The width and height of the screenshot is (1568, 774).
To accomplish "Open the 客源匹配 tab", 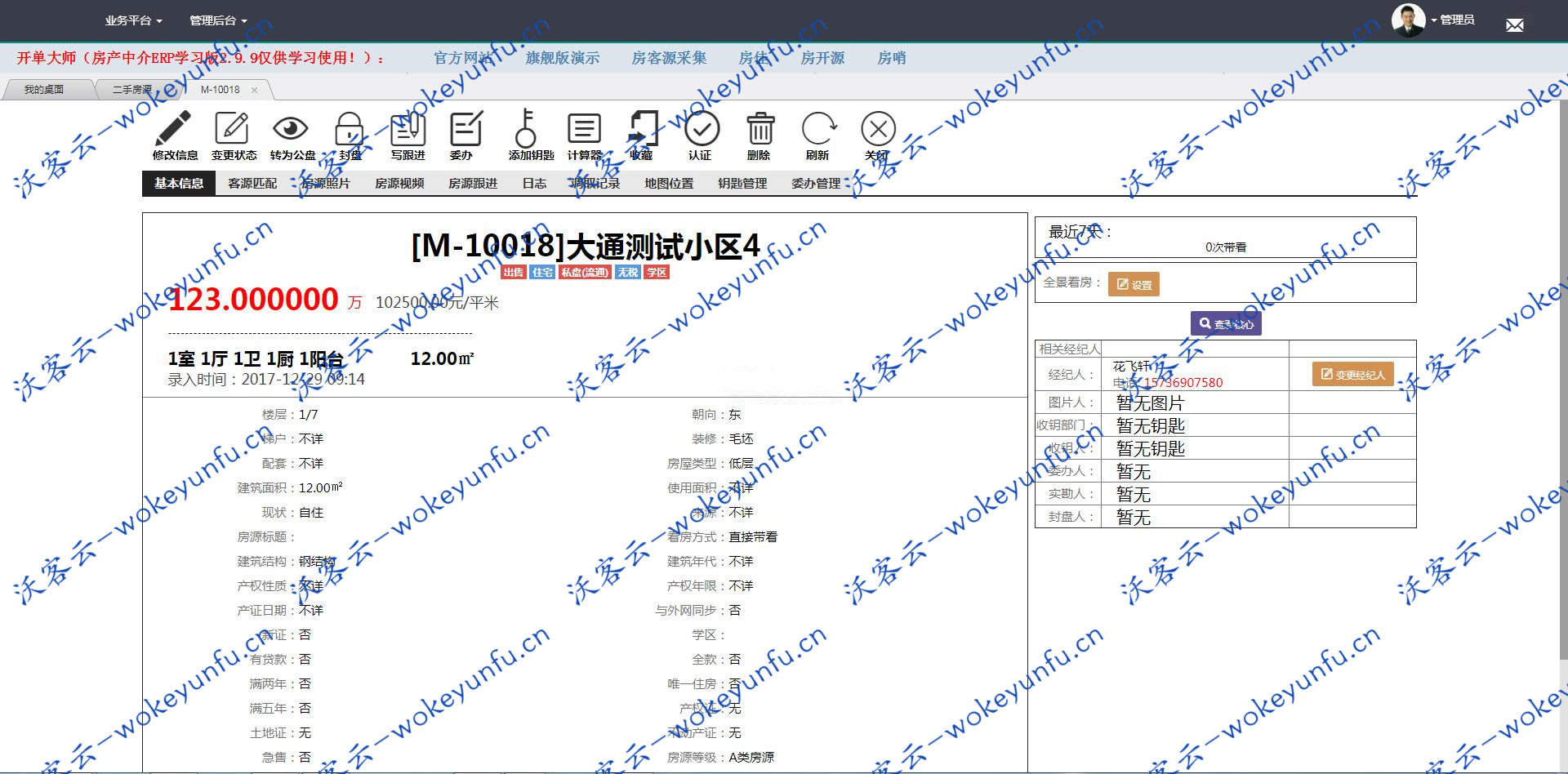I will [252, 183].
